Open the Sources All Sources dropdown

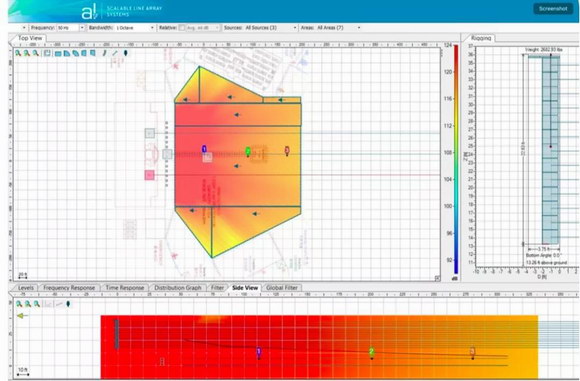(x=270, y=28)
